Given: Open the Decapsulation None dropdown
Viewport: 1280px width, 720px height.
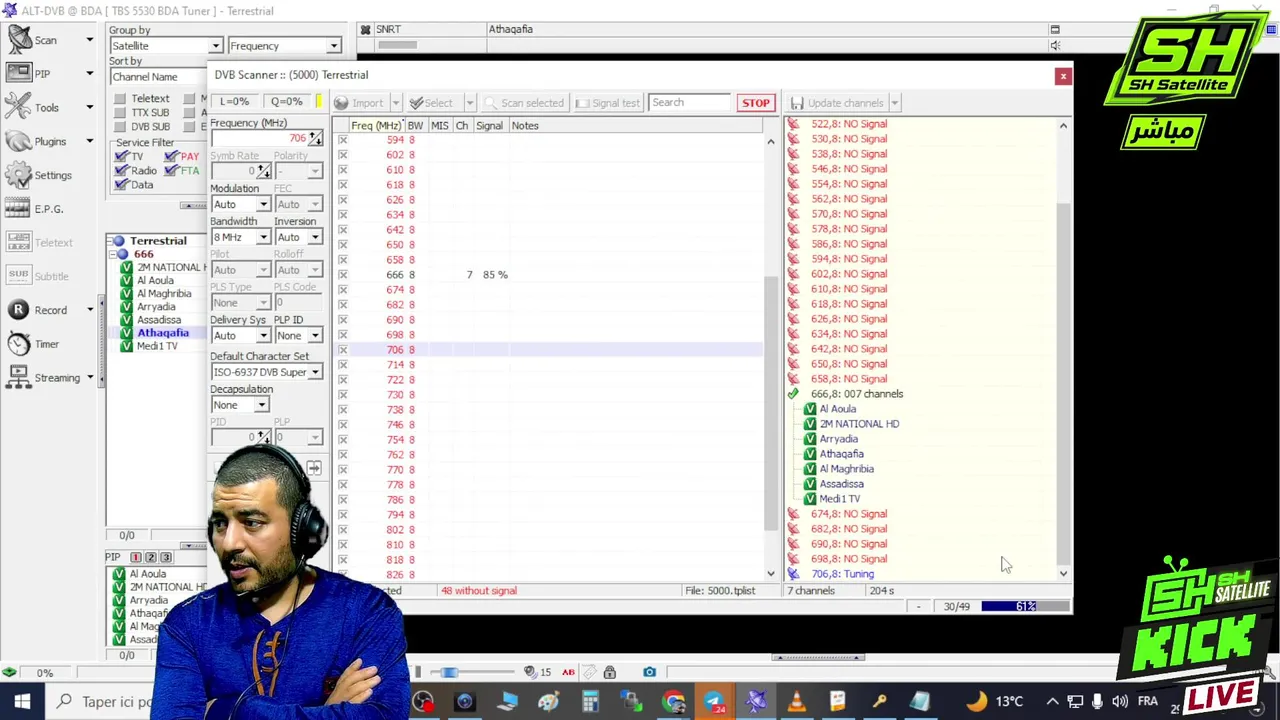Looking at the screenshot, I should click(240, 405).
